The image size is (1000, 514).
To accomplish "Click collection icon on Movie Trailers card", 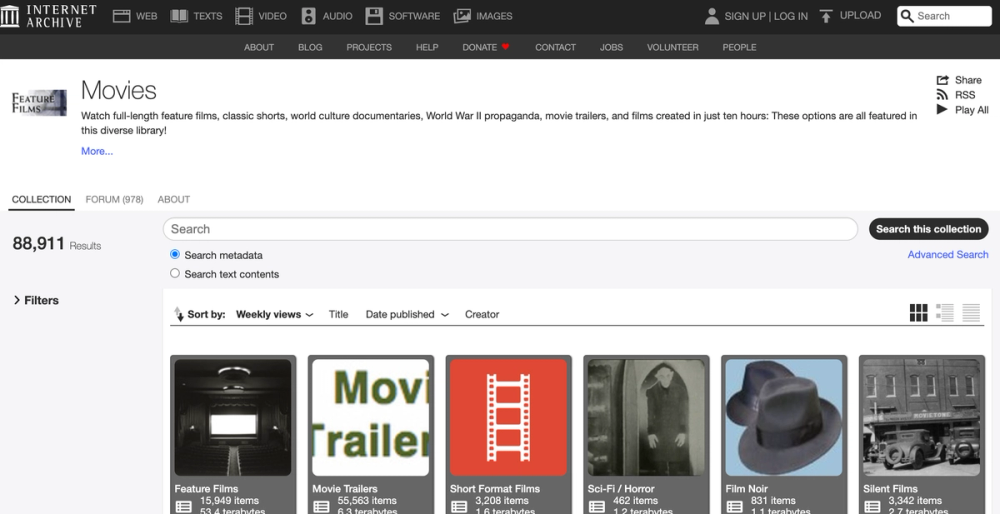I will tap(321, 506).
